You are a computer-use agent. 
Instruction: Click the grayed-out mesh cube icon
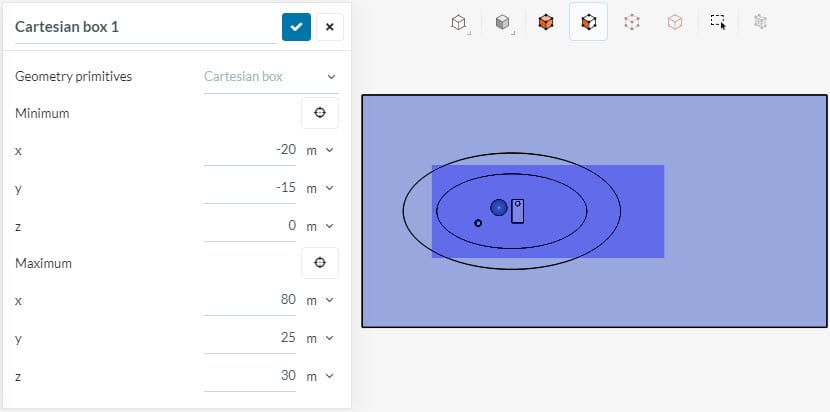coord(760,21)
